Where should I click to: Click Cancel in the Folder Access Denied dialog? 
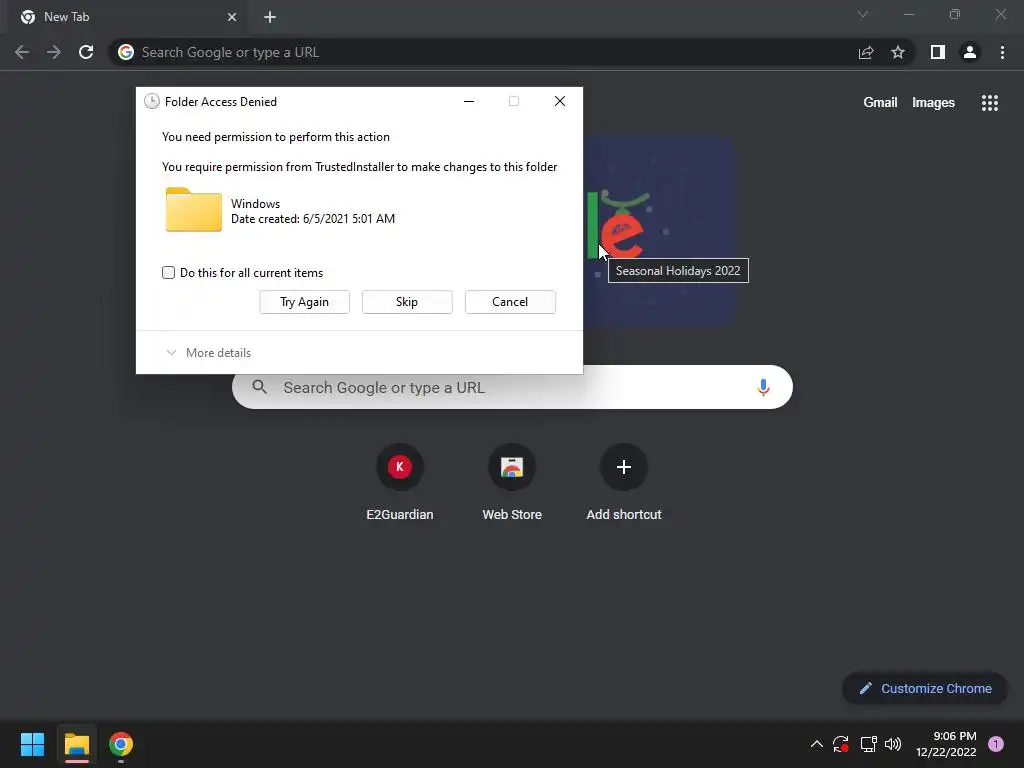510,302
